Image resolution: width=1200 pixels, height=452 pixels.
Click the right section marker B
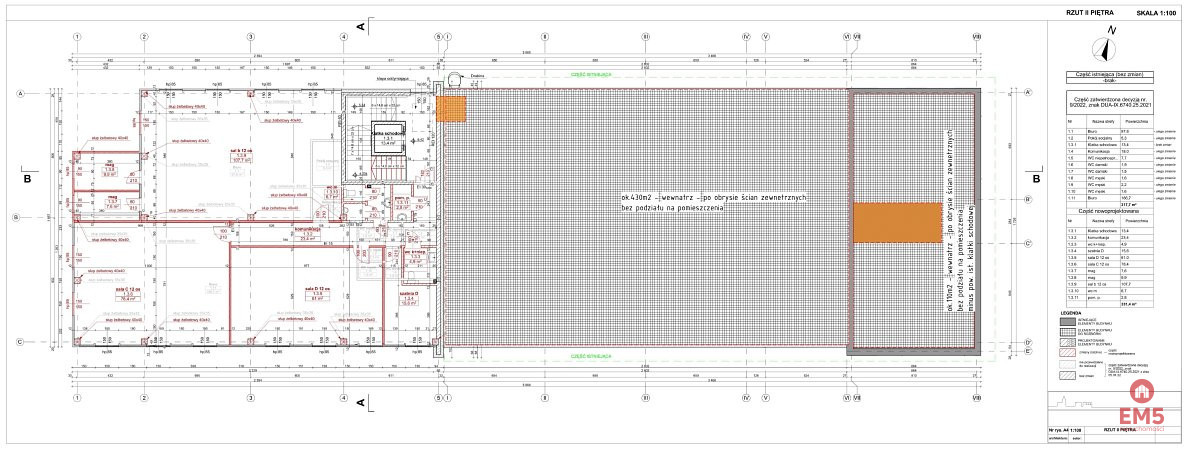1037,179
